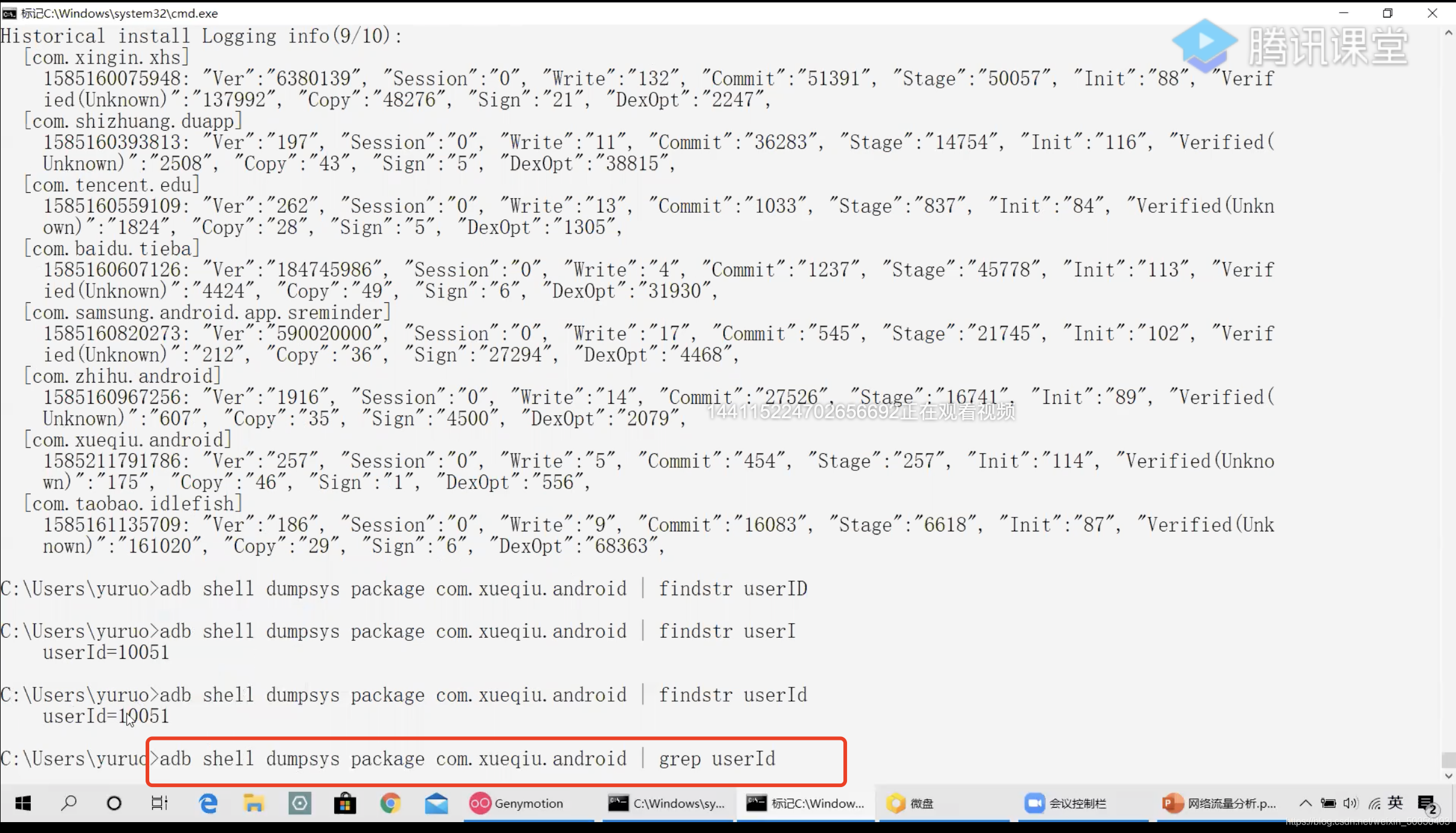Open 会议控制栏 meeting control taskbar item
Image resolution: width=1456 pixels, height=833 pixels.
tap(1066, 803)
